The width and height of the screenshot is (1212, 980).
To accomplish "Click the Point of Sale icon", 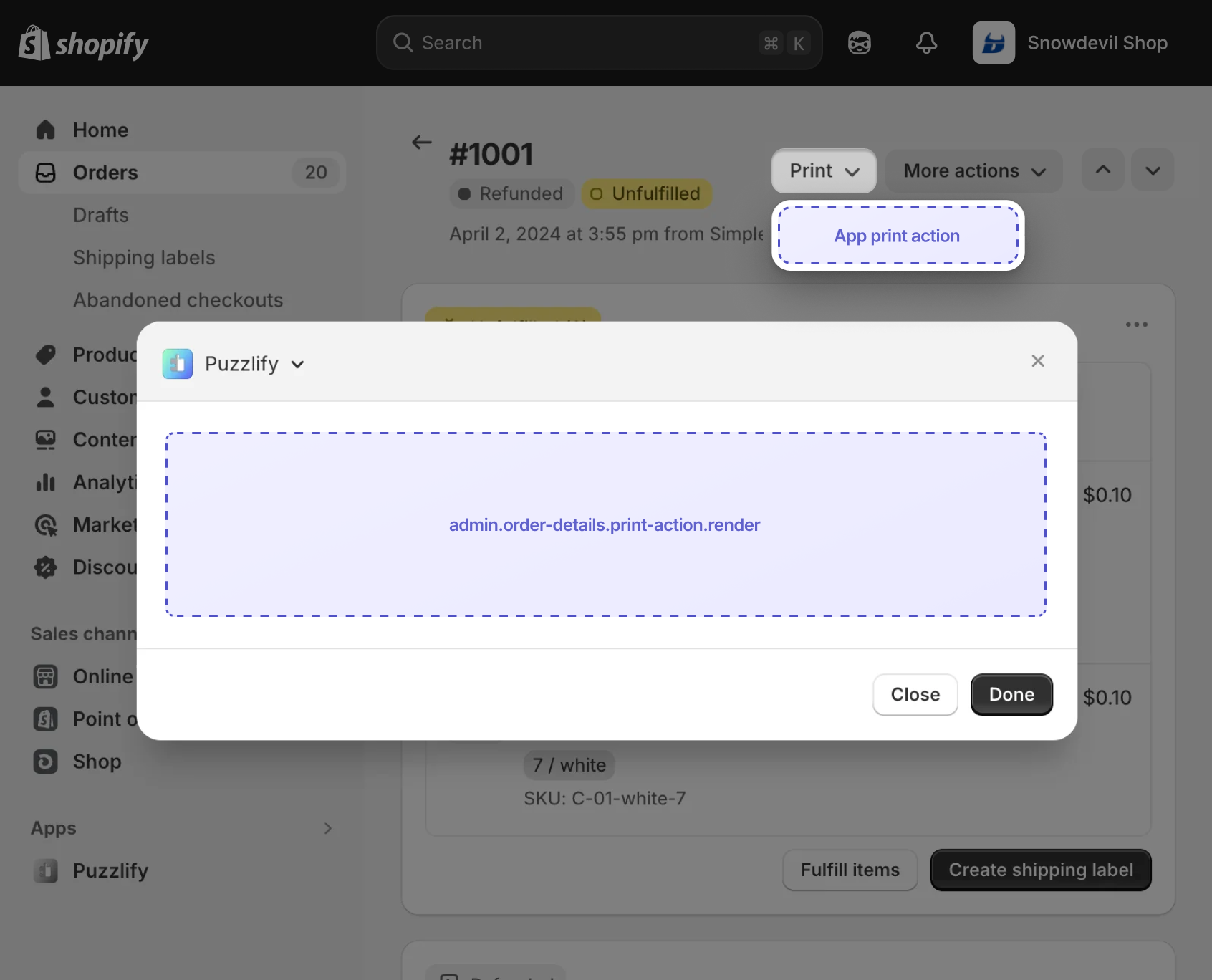I will point(45,719).
